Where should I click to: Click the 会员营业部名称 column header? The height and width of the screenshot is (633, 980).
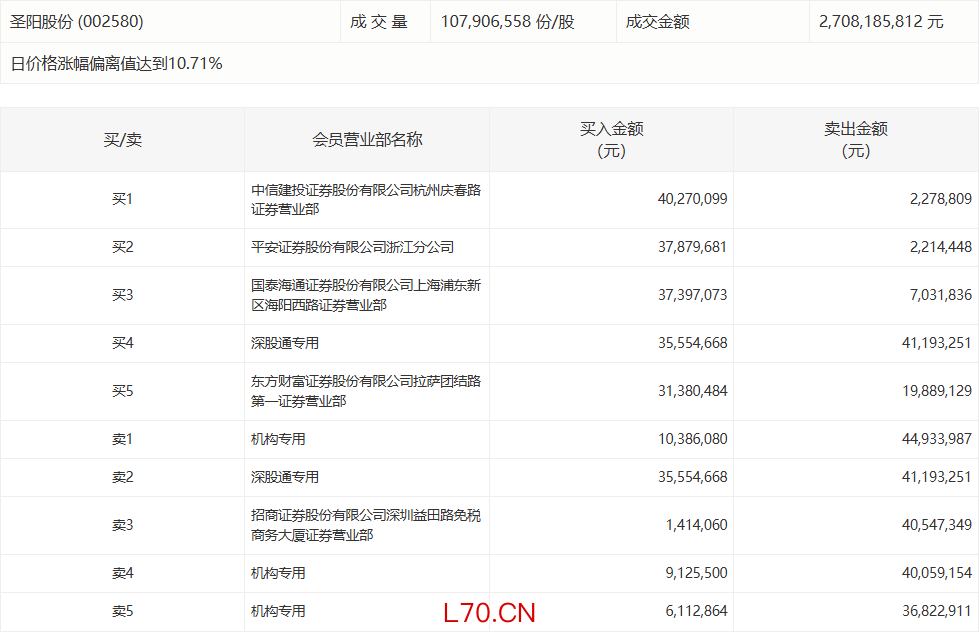[x=367, y=140]
